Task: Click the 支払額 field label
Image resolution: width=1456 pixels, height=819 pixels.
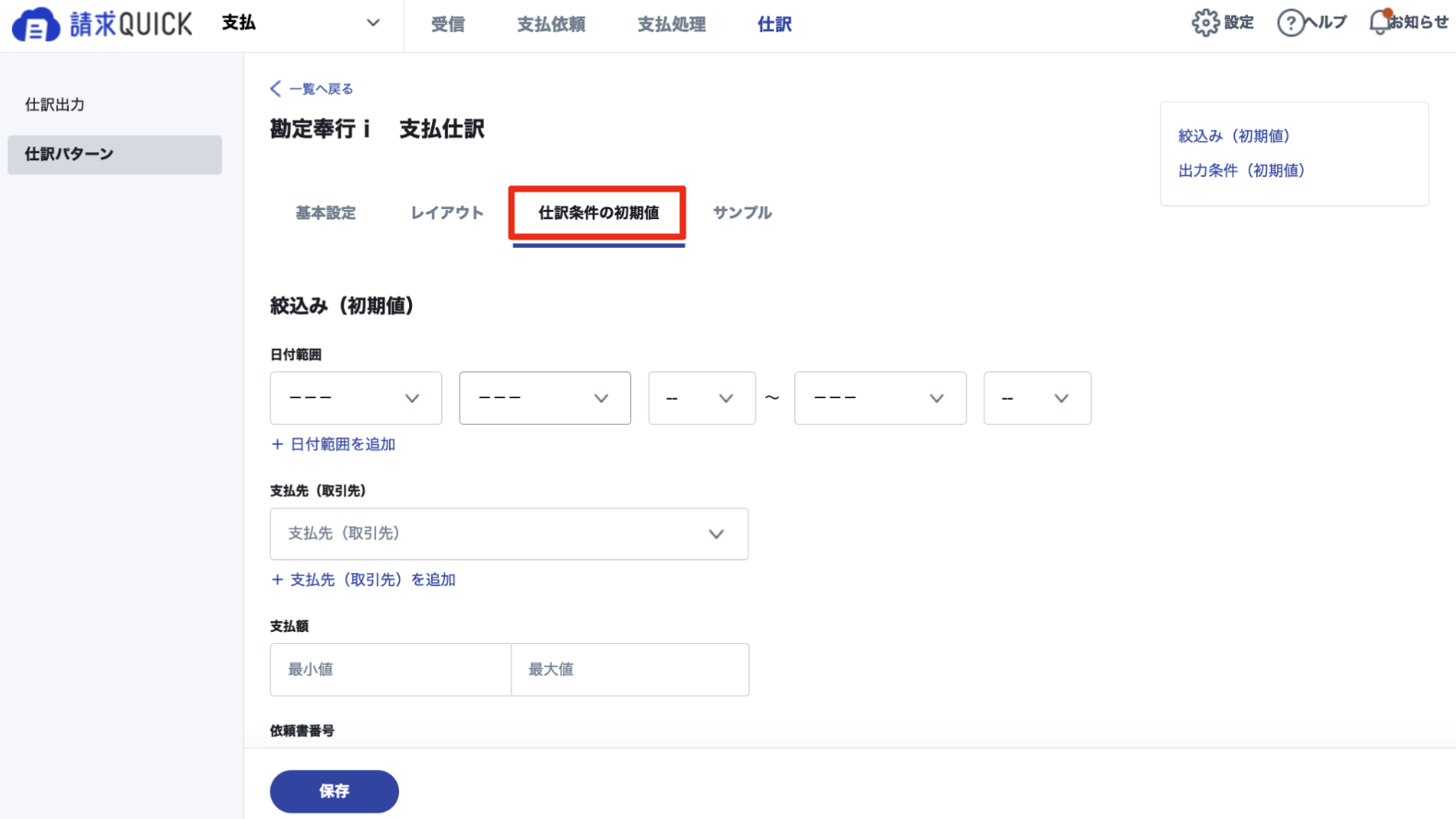Action: [289, 626]
